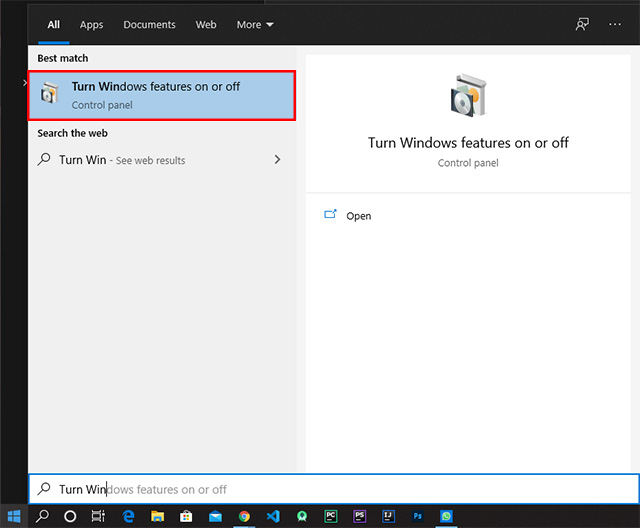Viewport: 640px width, 528px height.
Task: Open Cortana from the taskbar
Action: 70,516
